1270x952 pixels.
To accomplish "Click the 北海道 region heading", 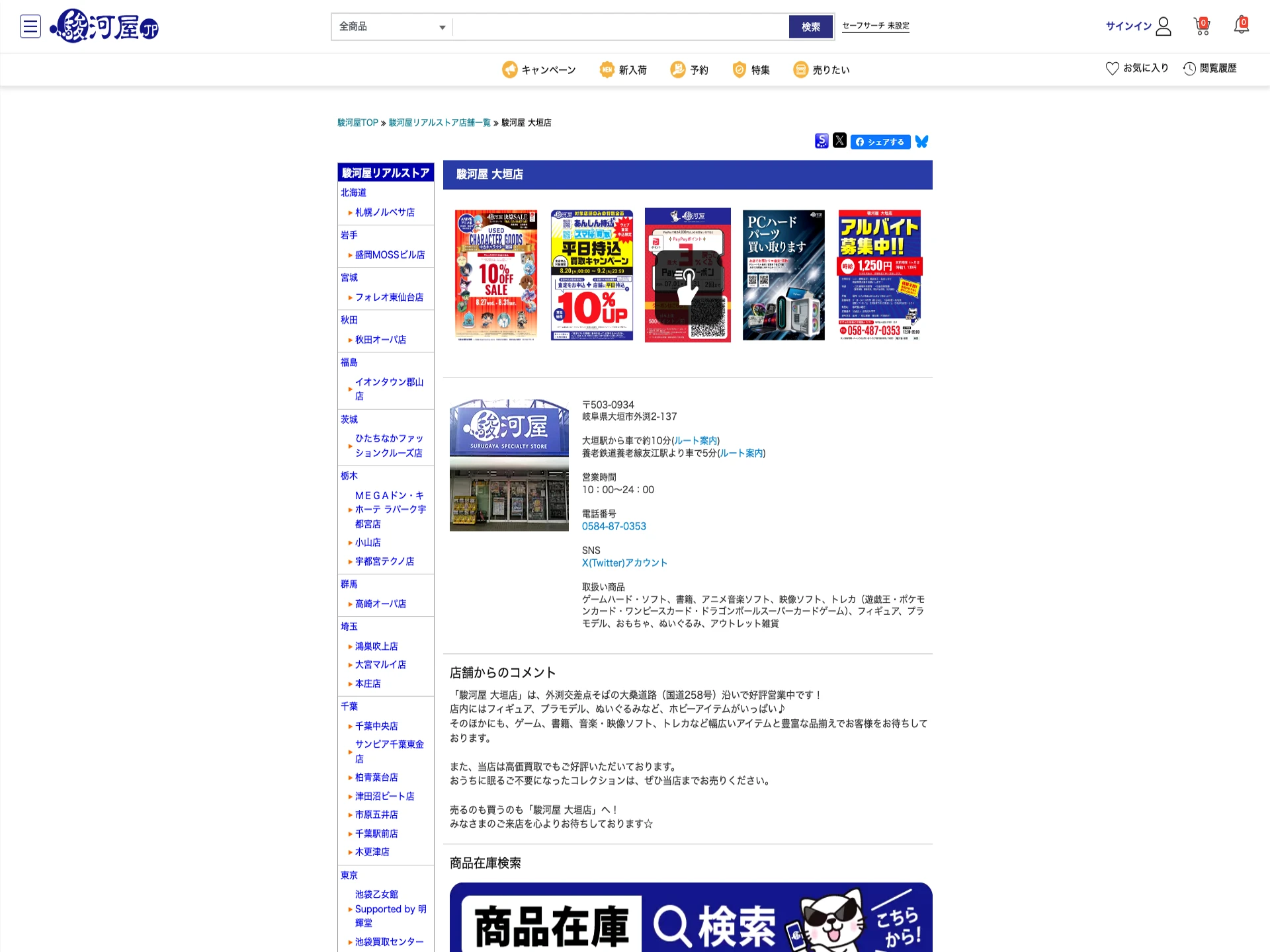I will [353, 192].
